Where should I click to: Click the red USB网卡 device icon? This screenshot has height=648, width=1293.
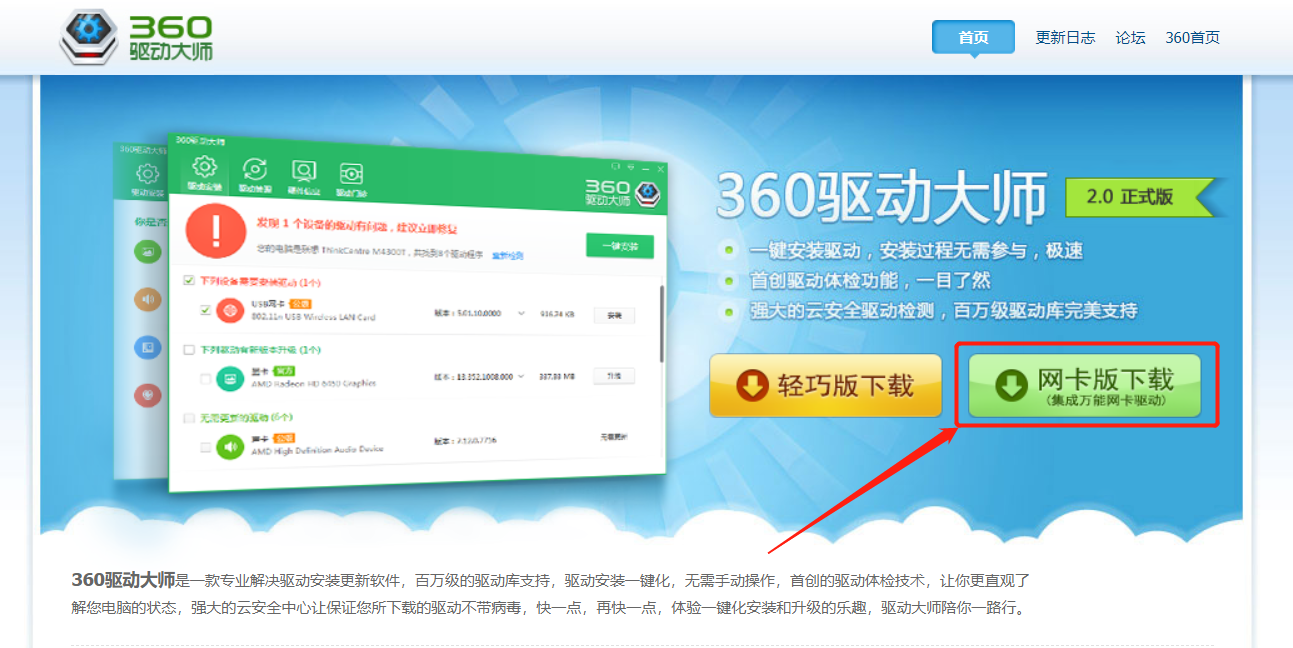(x=230, y=311)
